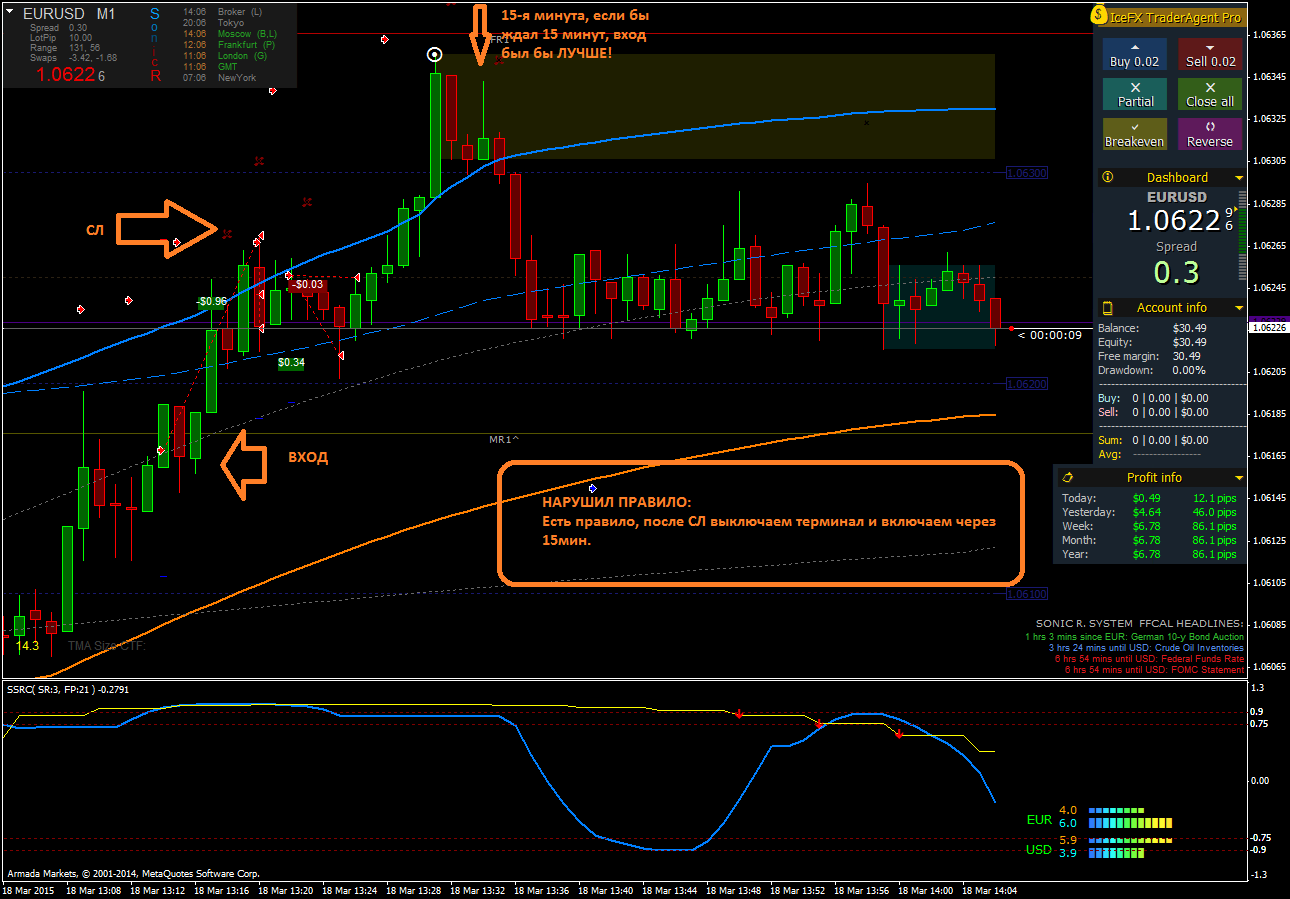Click the 1.06300 level label on chart
Screen dimensions: 1290x899
tap(1027, 173)
